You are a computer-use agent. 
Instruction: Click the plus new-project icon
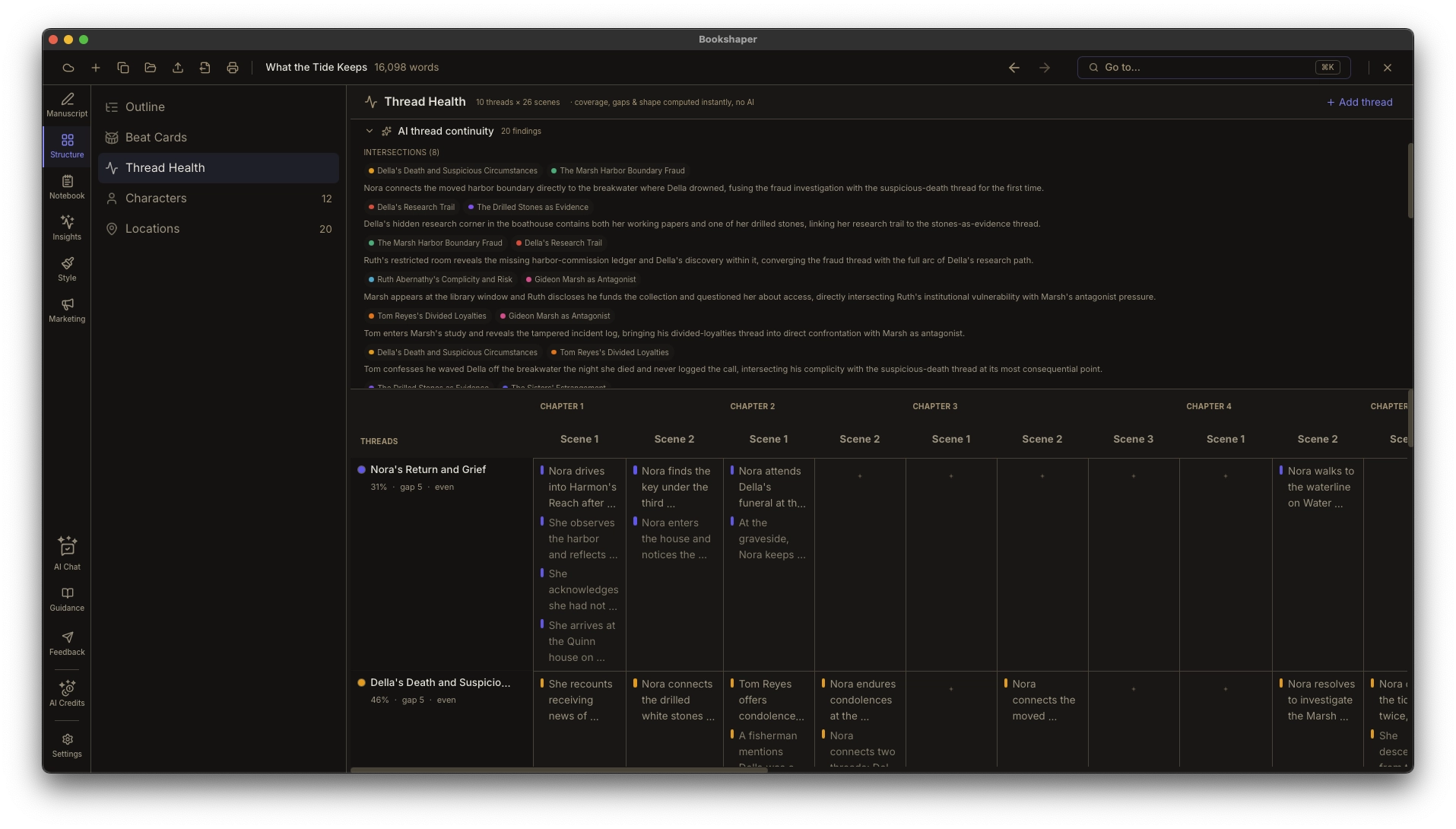[96, 68]
